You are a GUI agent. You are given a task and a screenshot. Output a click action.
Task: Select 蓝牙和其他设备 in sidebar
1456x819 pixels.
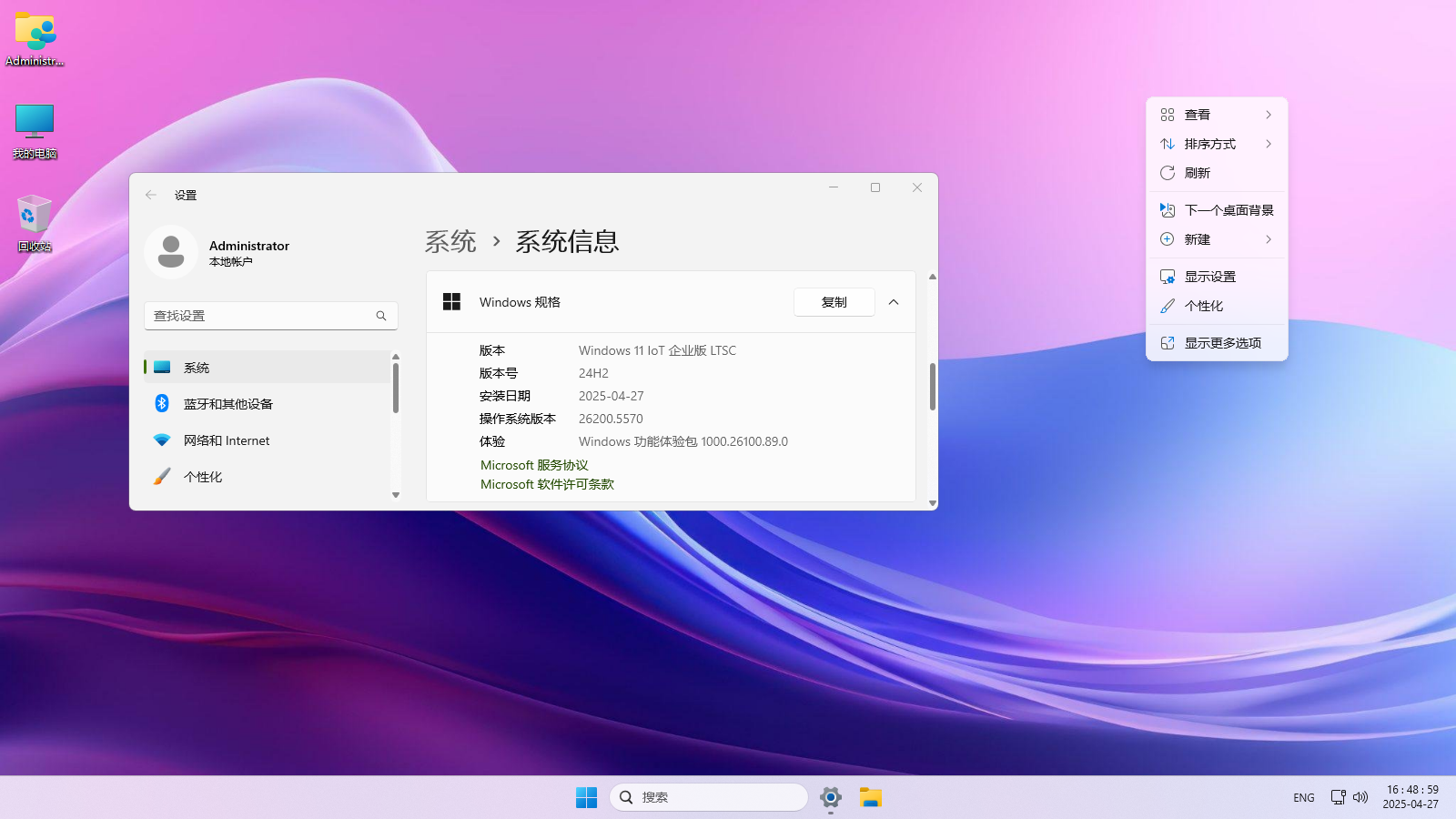coord(268,403)
